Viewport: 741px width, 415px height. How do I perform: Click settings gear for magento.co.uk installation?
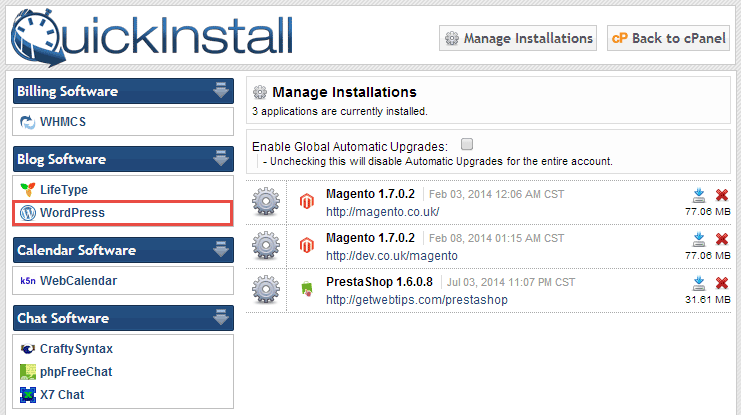pyautogui.click(x=266, y=201)
